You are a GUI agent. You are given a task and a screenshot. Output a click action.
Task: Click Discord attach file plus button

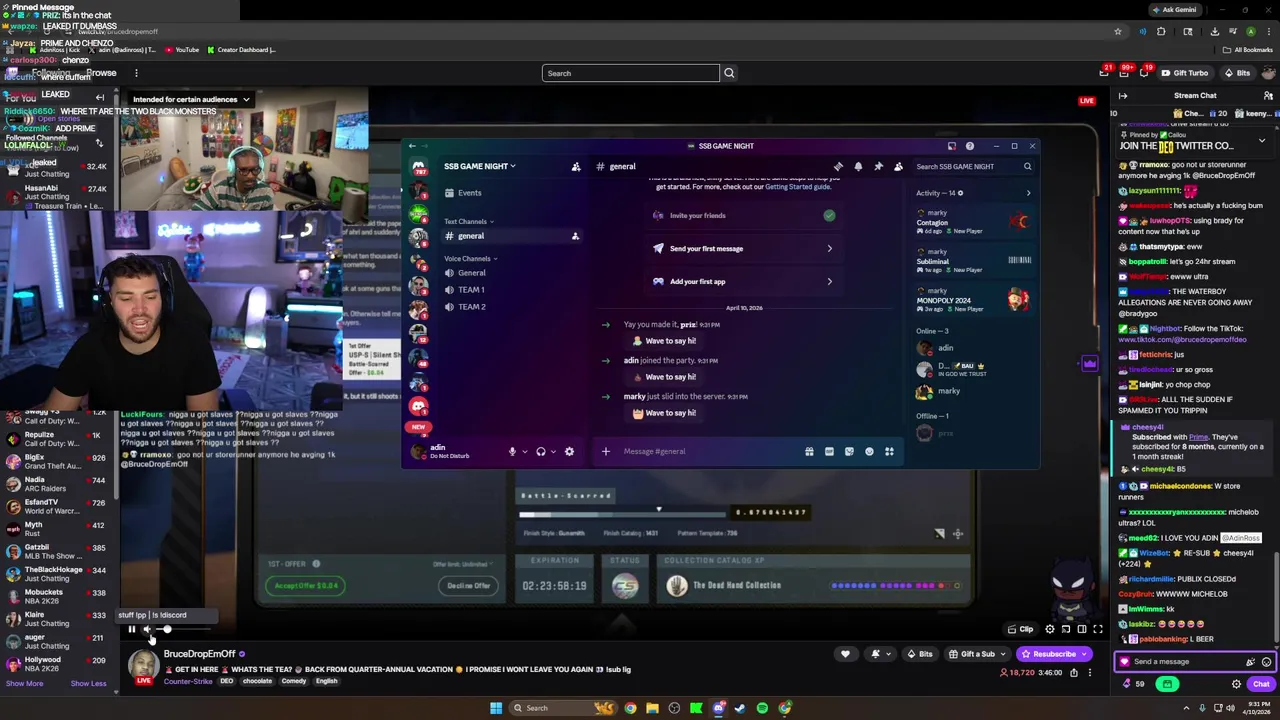pyautogui.click(x=605, y=452)
